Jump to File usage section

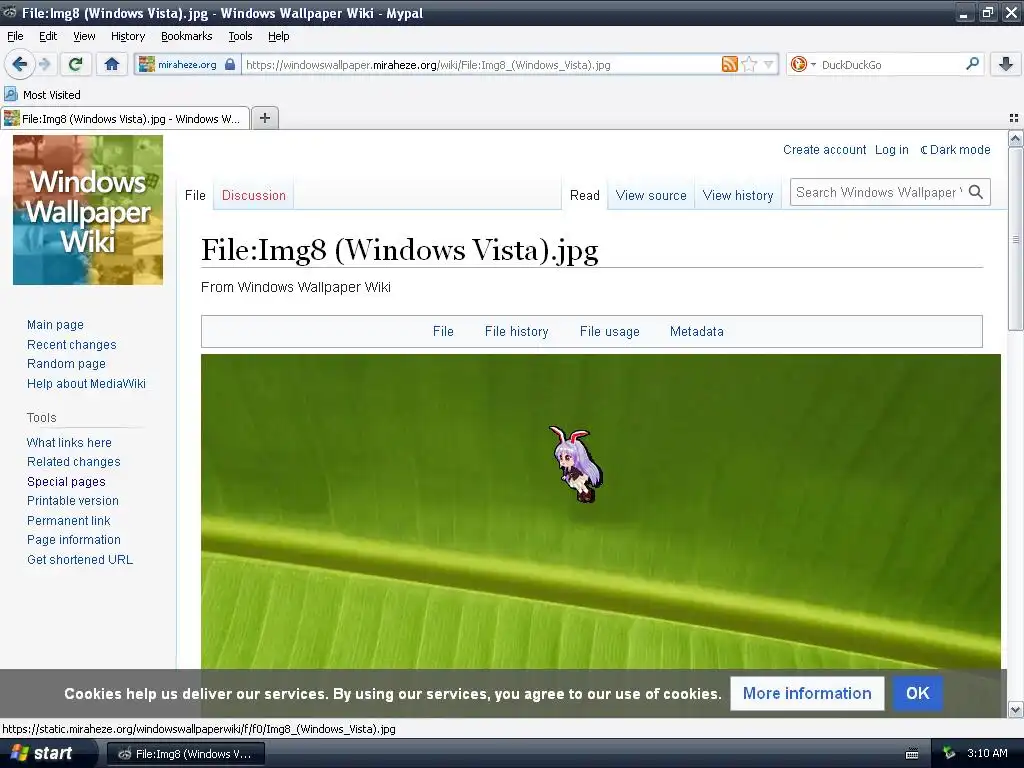(x=609, y=331)
